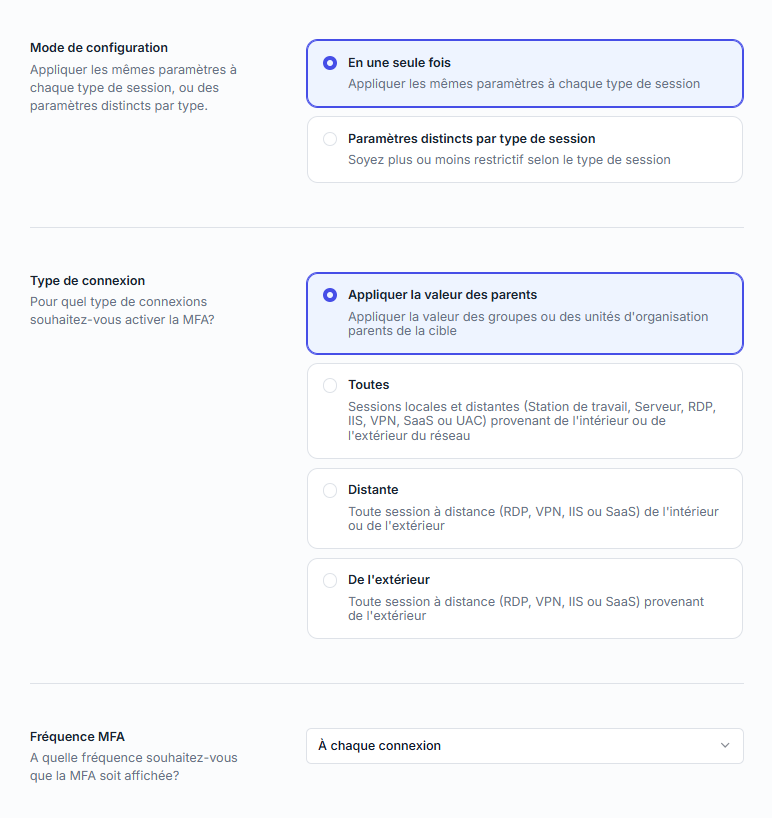Pick the "Toutes" connection type radio
Image resolution: width=772 pixels, height=818 pixels.
click(x=330, y=385)
